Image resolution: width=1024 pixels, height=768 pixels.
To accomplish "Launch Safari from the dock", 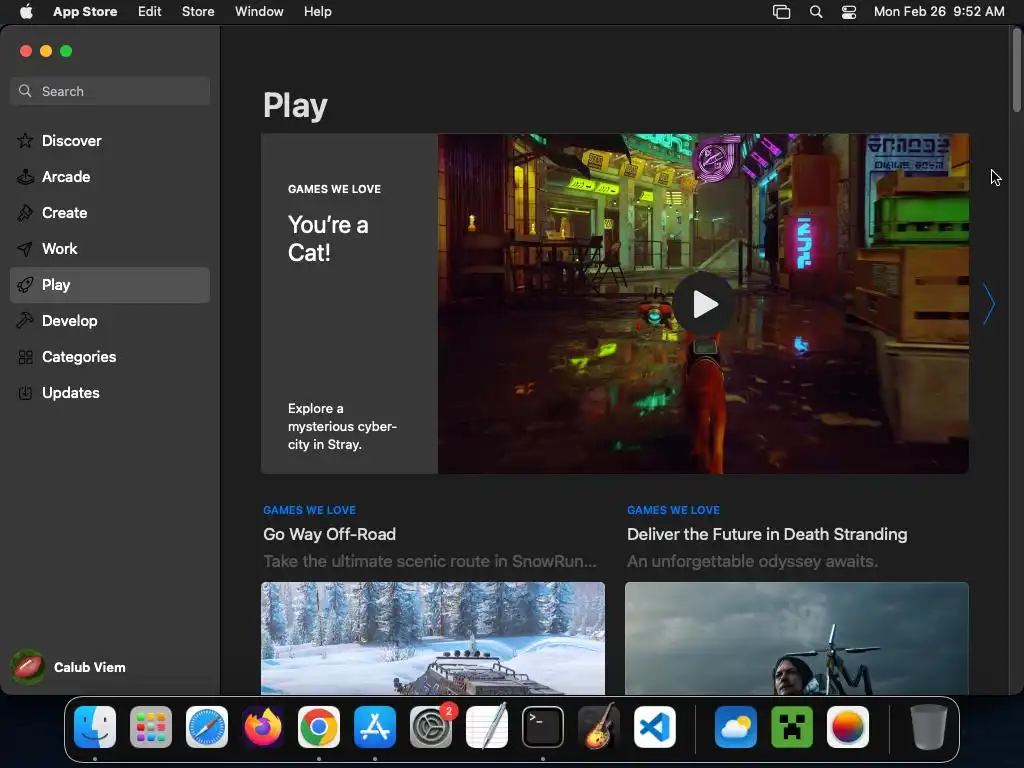I will pyautogui.click(x=207, y=726).
